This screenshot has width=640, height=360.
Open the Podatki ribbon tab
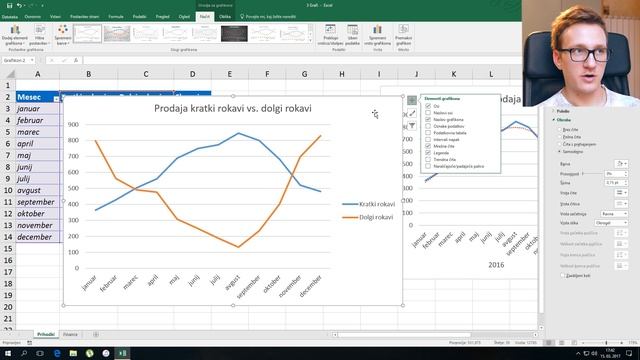tap(140, 17)
